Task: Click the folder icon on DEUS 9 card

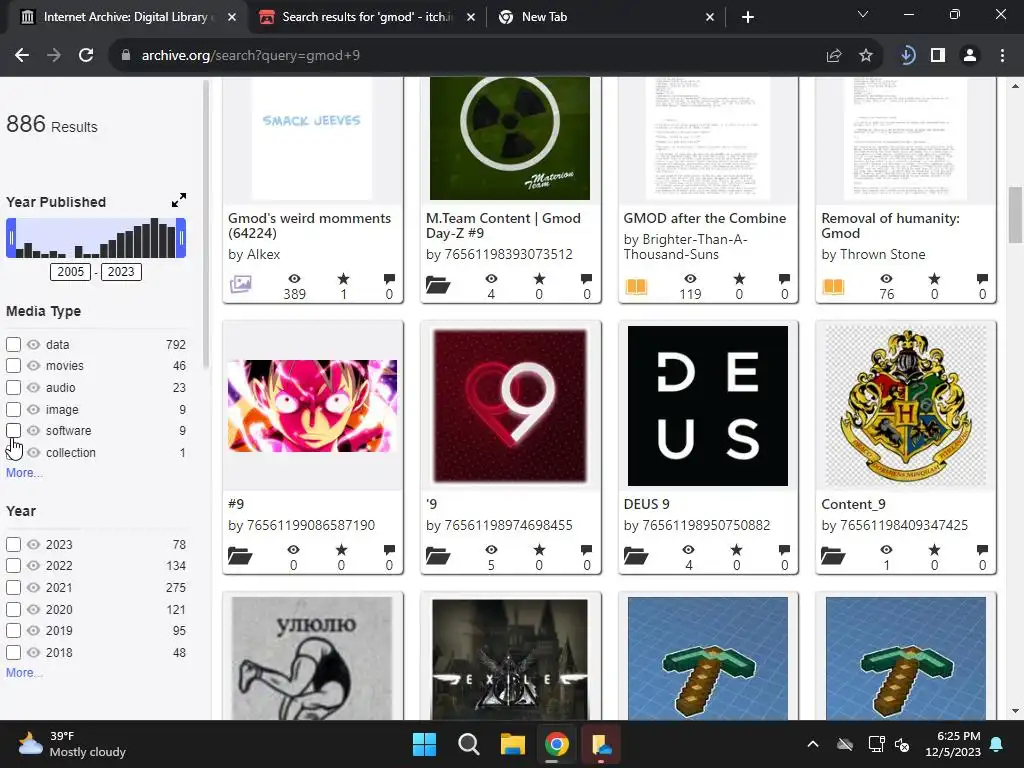Action: [636, 556]
